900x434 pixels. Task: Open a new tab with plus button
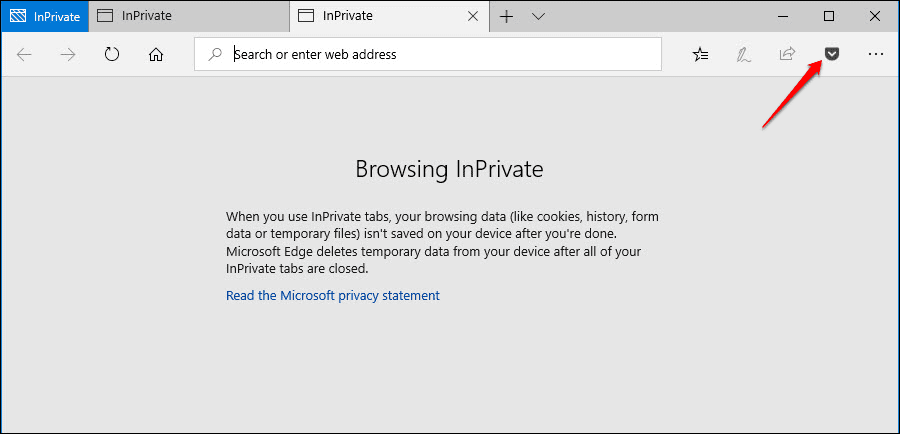(x=506, y=17)
